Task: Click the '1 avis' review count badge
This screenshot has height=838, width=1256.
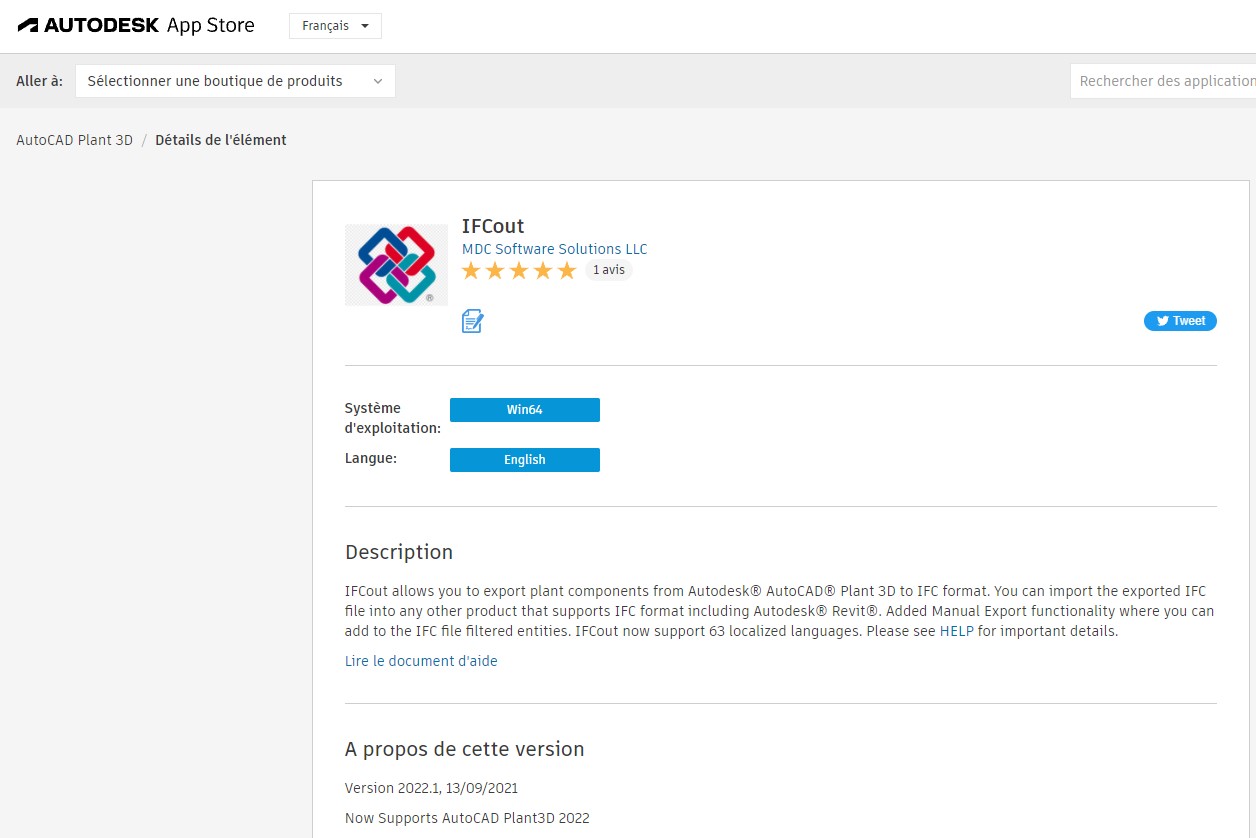Action: coord(608,270)
